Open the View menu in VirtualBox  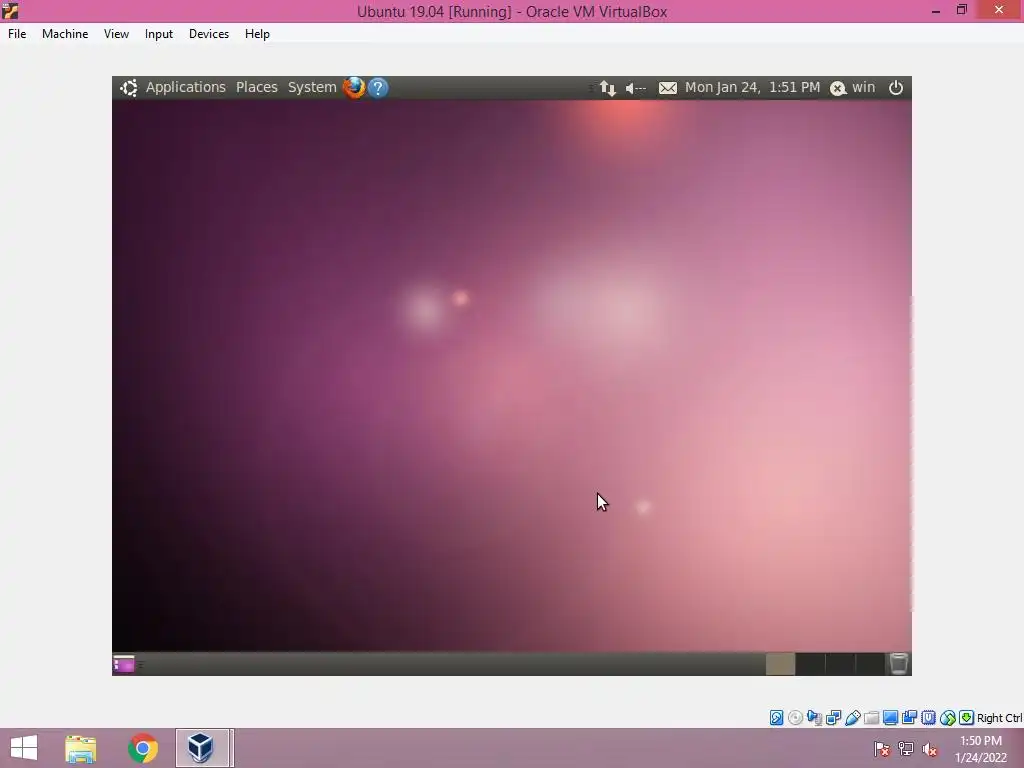116,34
